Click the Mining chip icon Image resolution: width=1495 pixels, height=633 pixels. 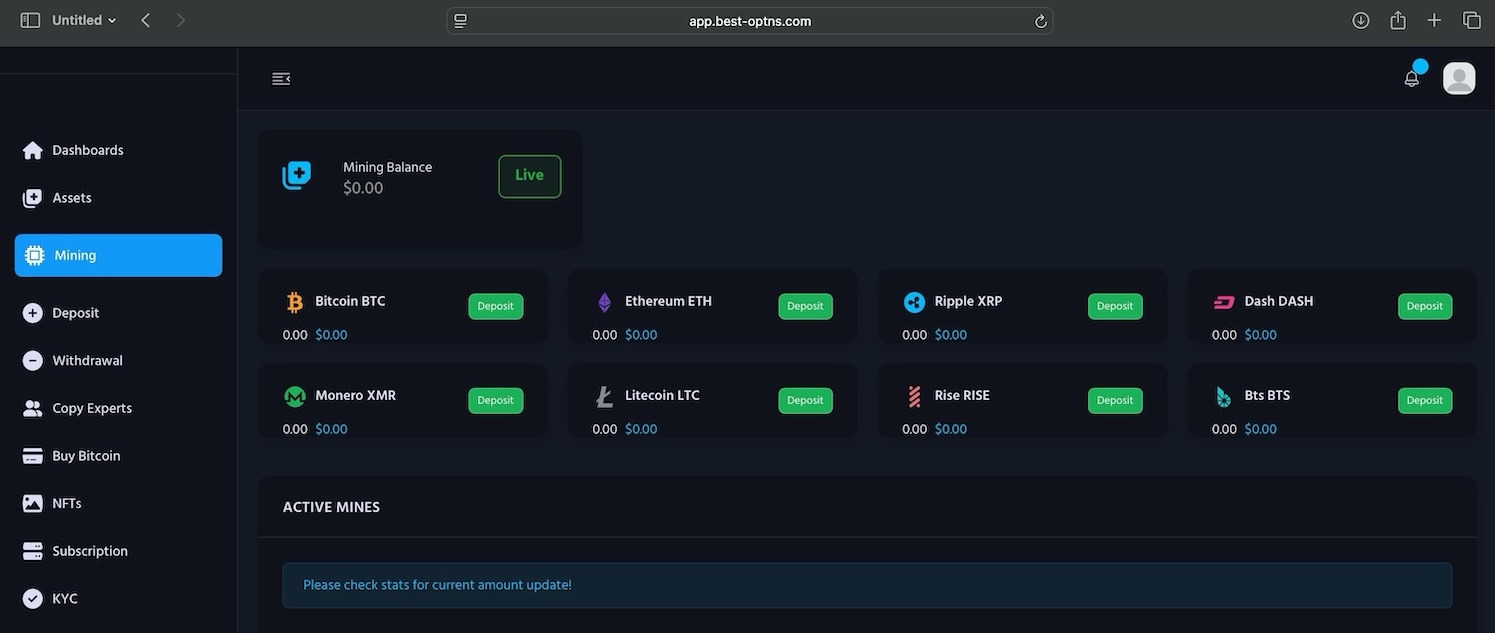click(x=35, y=255)
